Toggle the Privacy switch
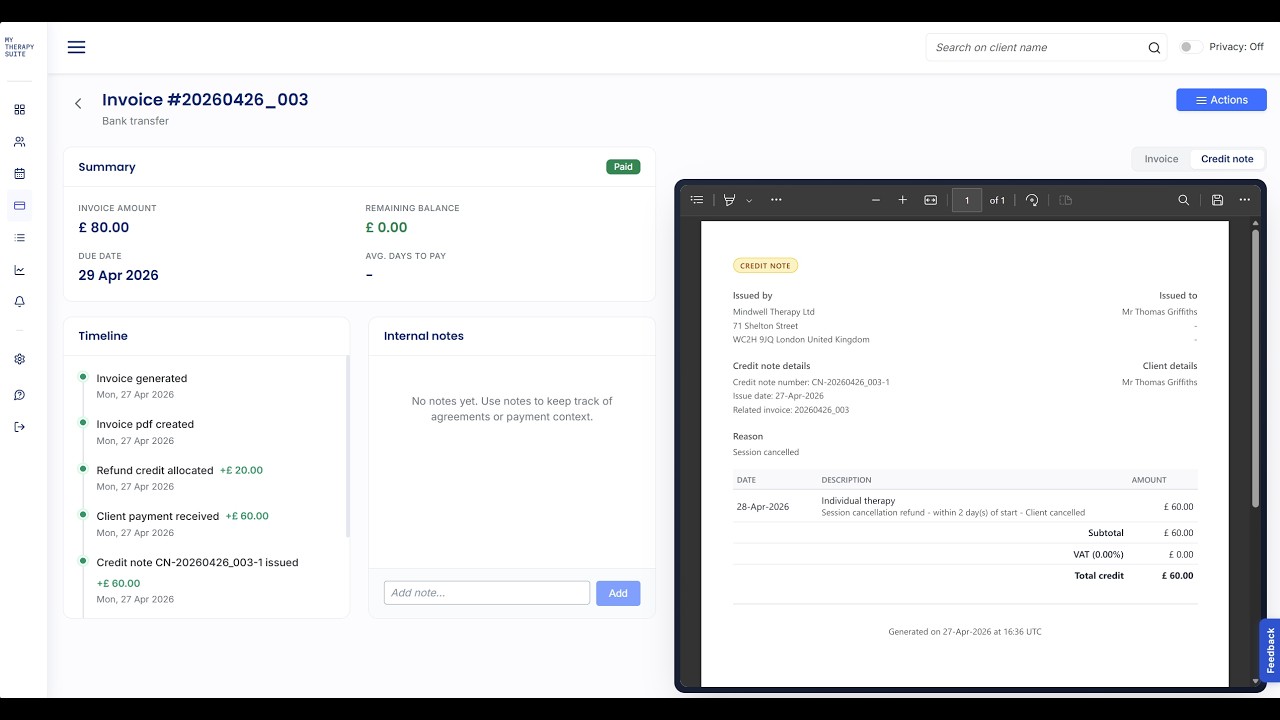This screenshot has width=1280, height=720. point(1190,47)
